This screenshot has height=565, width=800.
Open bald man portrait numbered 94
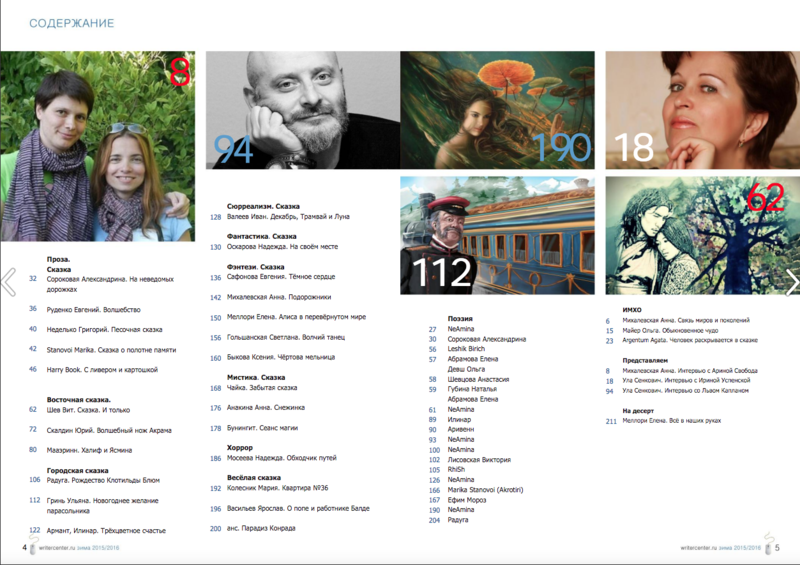[x=303, y=110]
